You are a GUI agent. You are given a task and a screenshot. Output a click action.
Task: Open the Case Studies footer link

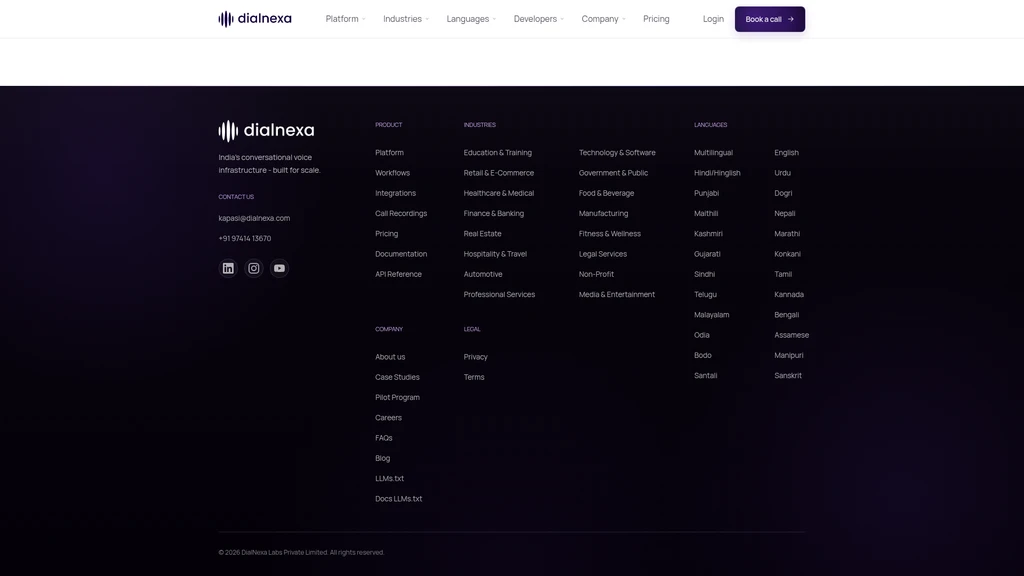tap(397, 377)
